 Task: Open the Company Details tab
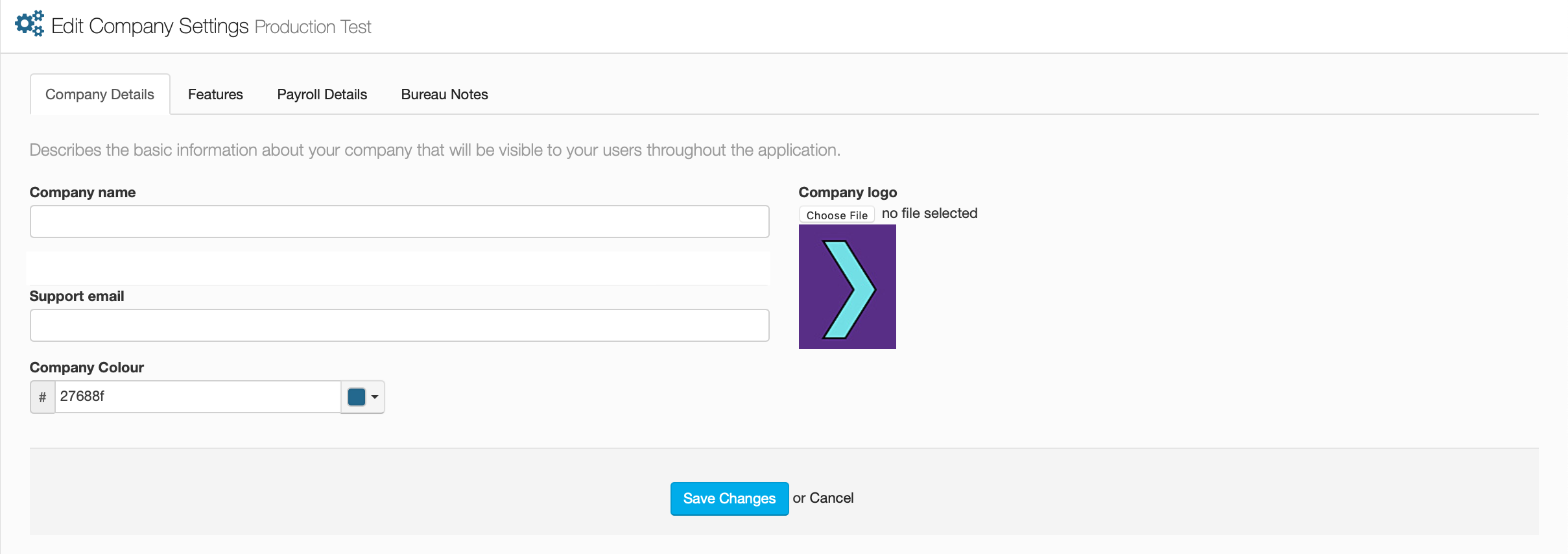(x=100, y=95)
